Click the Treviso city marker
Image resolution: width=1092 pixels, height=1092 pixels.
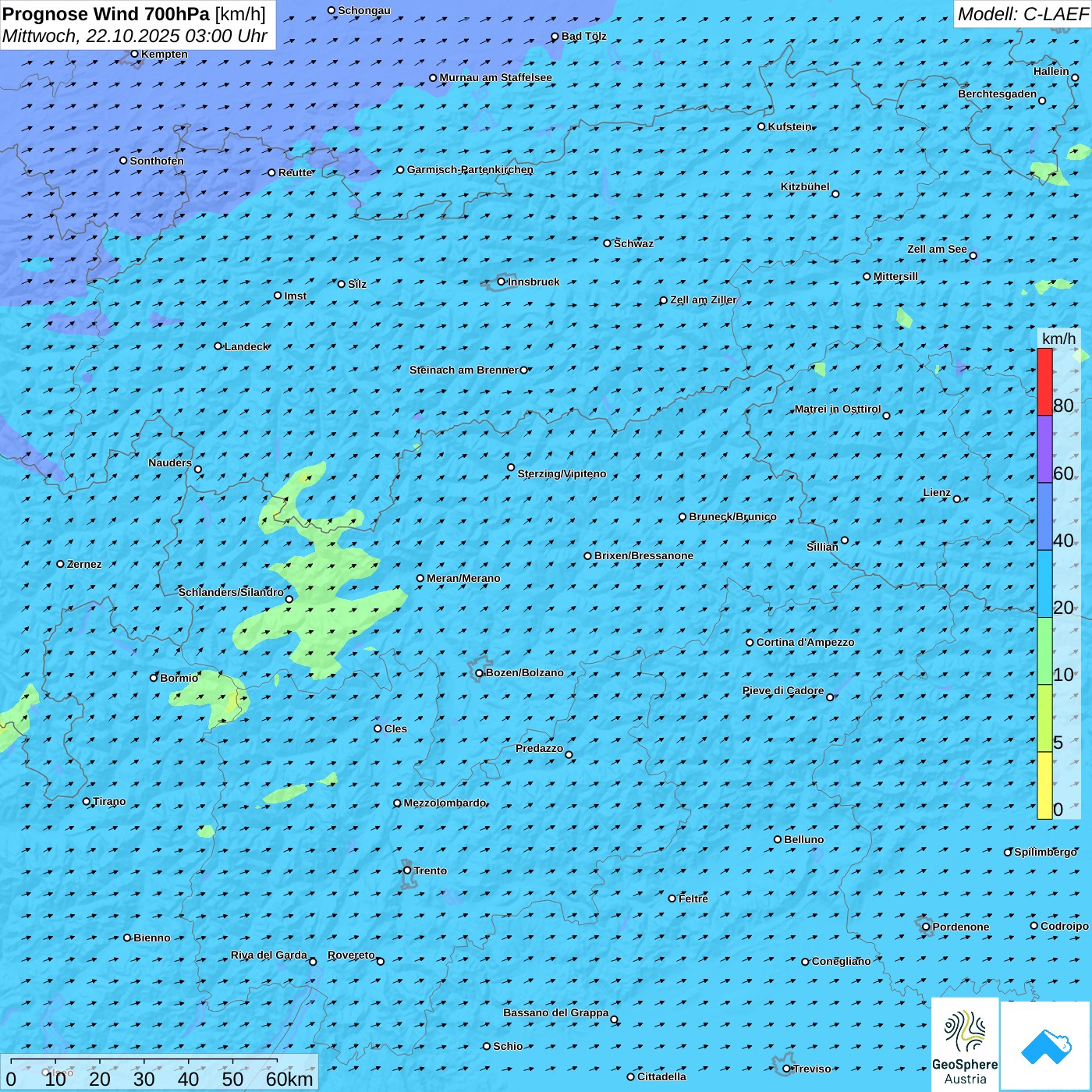coord(787,1069)
